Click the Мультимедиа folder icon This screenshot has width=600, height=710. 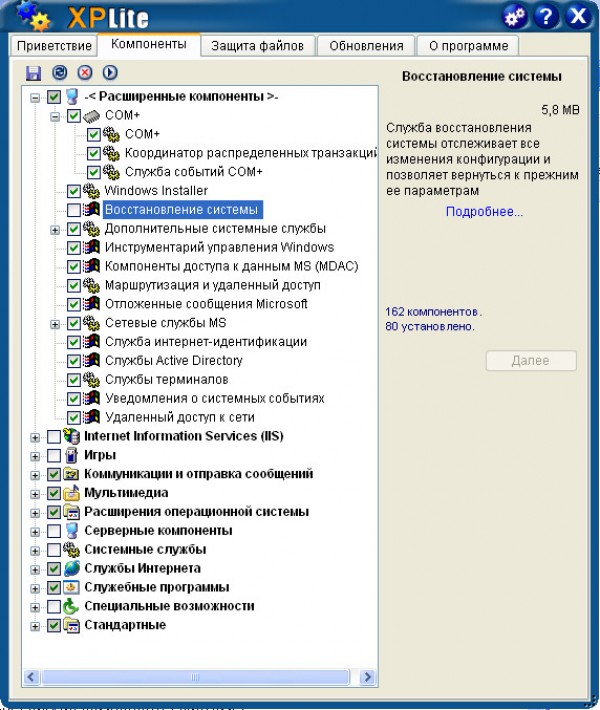tap(72, 493)
